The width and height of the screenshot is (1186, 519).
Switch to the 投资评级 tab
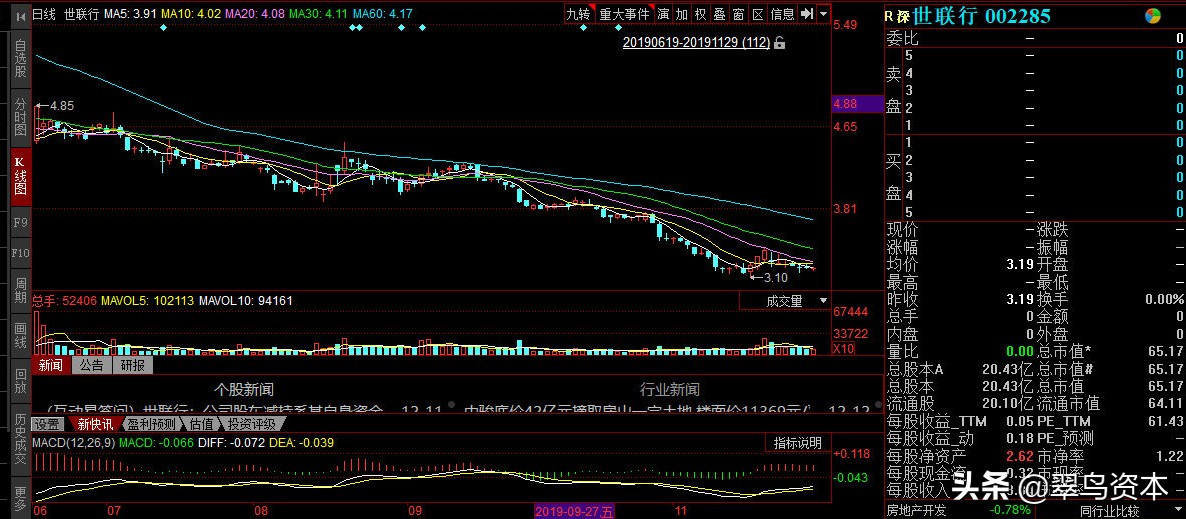pos(252,424)
